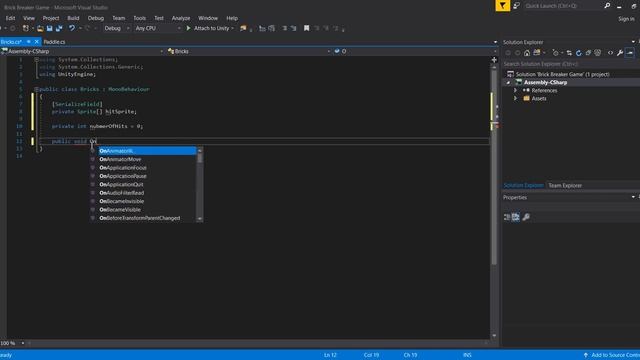
Task: Toggle Show All Files in Solution Explorer
Action: [598, 53]
